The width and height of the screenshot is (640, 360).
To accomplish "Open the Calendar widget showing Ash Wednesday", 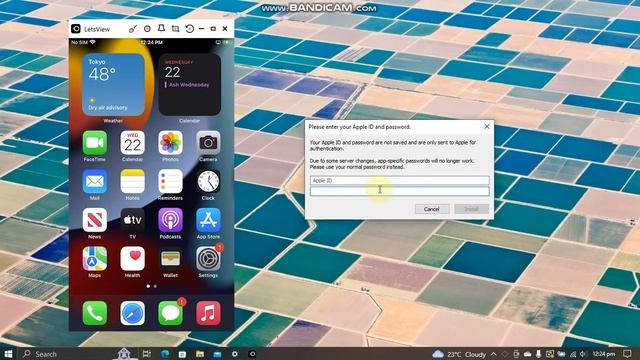I will pos(189,84).
